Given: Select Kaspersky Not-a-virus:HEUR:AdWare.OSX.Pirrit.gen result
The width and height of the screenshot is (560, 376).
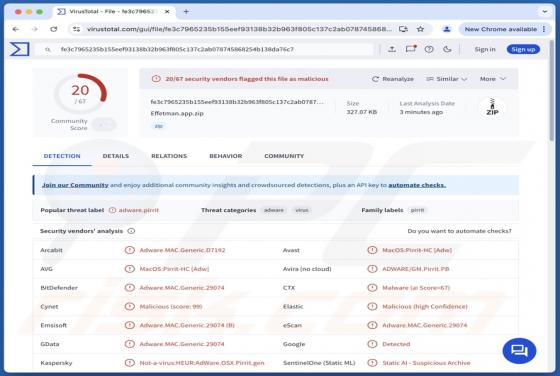Looking at the screenshot, I should (202, 363).
